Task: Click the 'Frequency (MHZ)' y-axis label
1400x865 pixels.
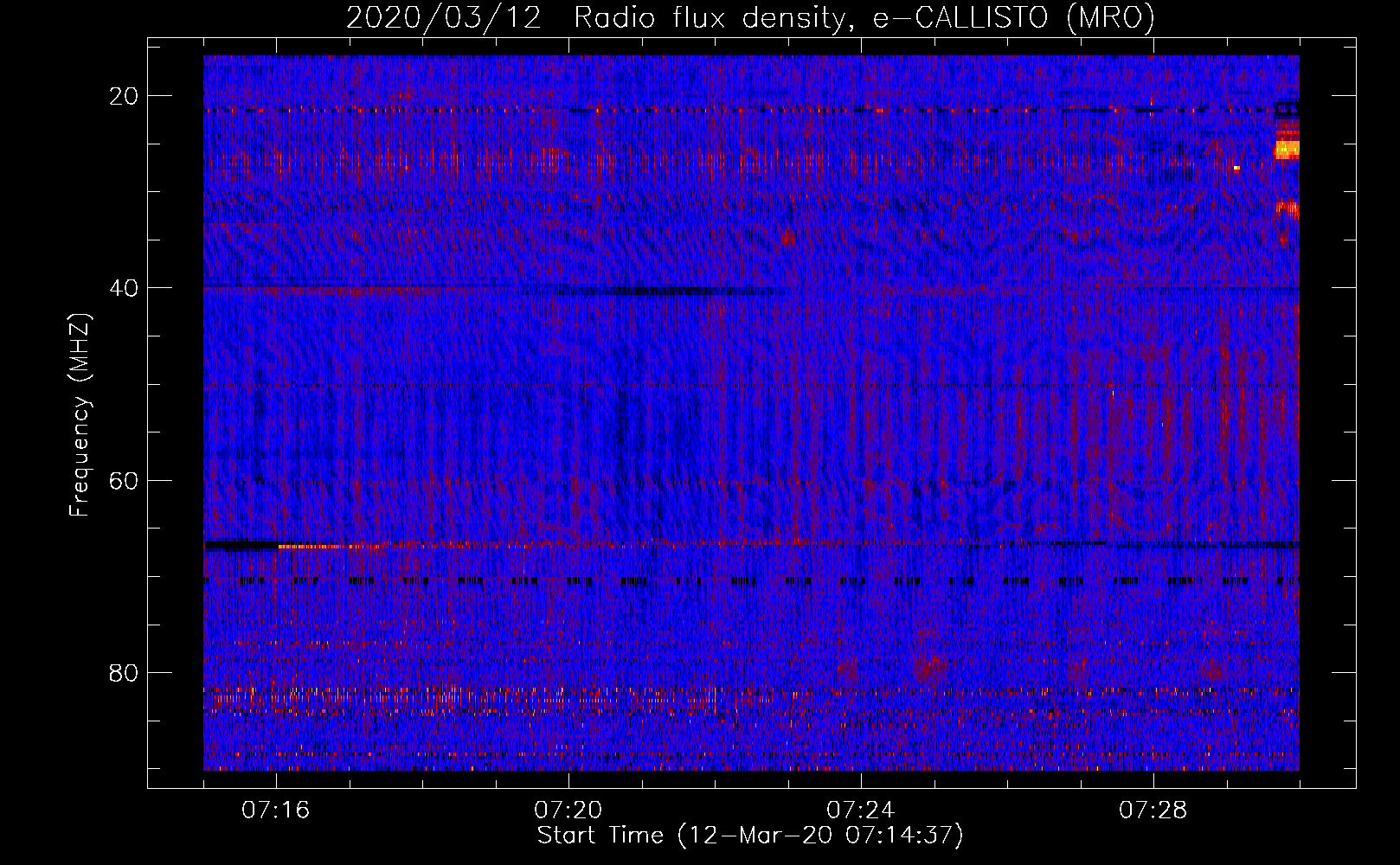Action: pyautogui.click(x=80, y=415)
